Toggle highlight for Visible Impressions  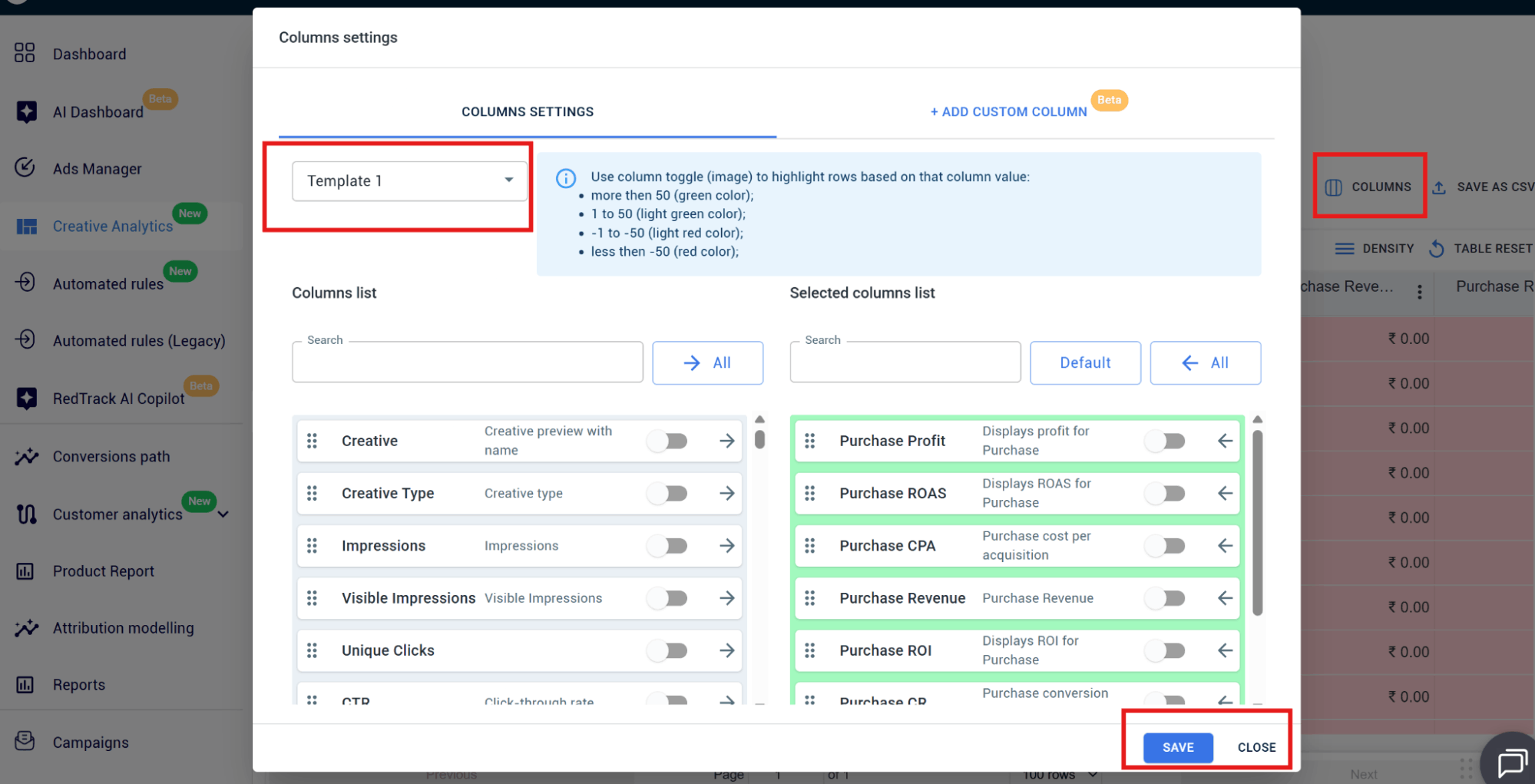tap(667, 597)
